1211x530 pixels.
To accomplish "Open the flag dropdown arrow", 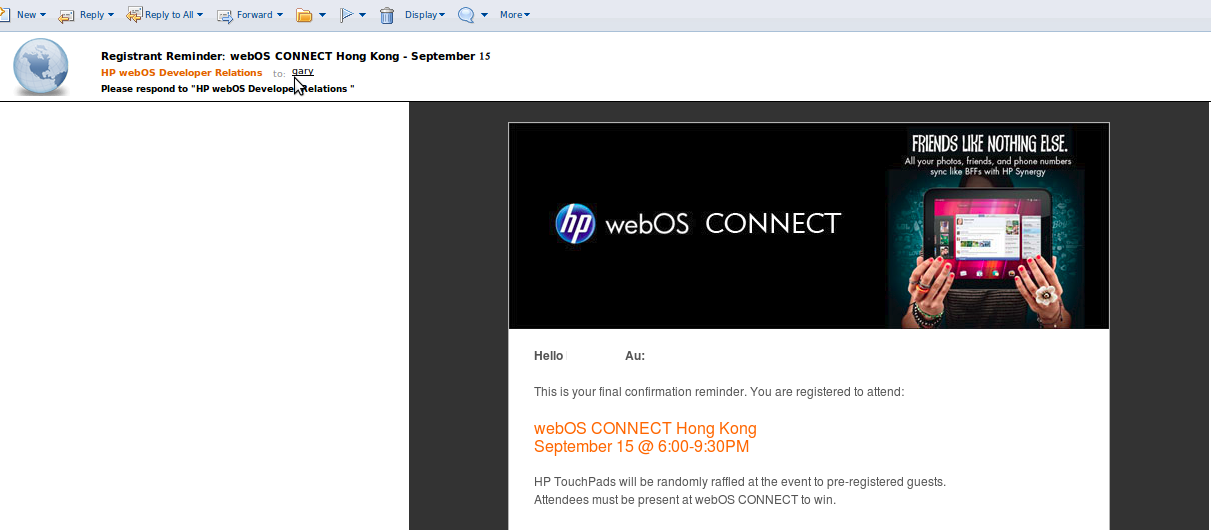I will click(362, 15).
